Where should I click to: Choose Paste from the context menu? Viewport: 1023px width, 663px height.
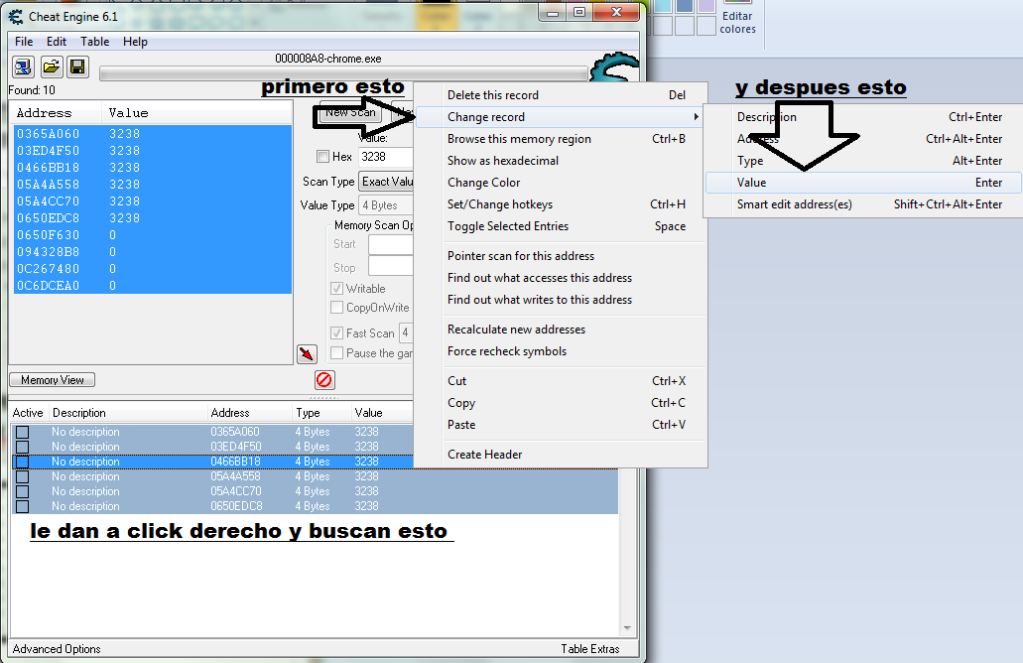560,425
